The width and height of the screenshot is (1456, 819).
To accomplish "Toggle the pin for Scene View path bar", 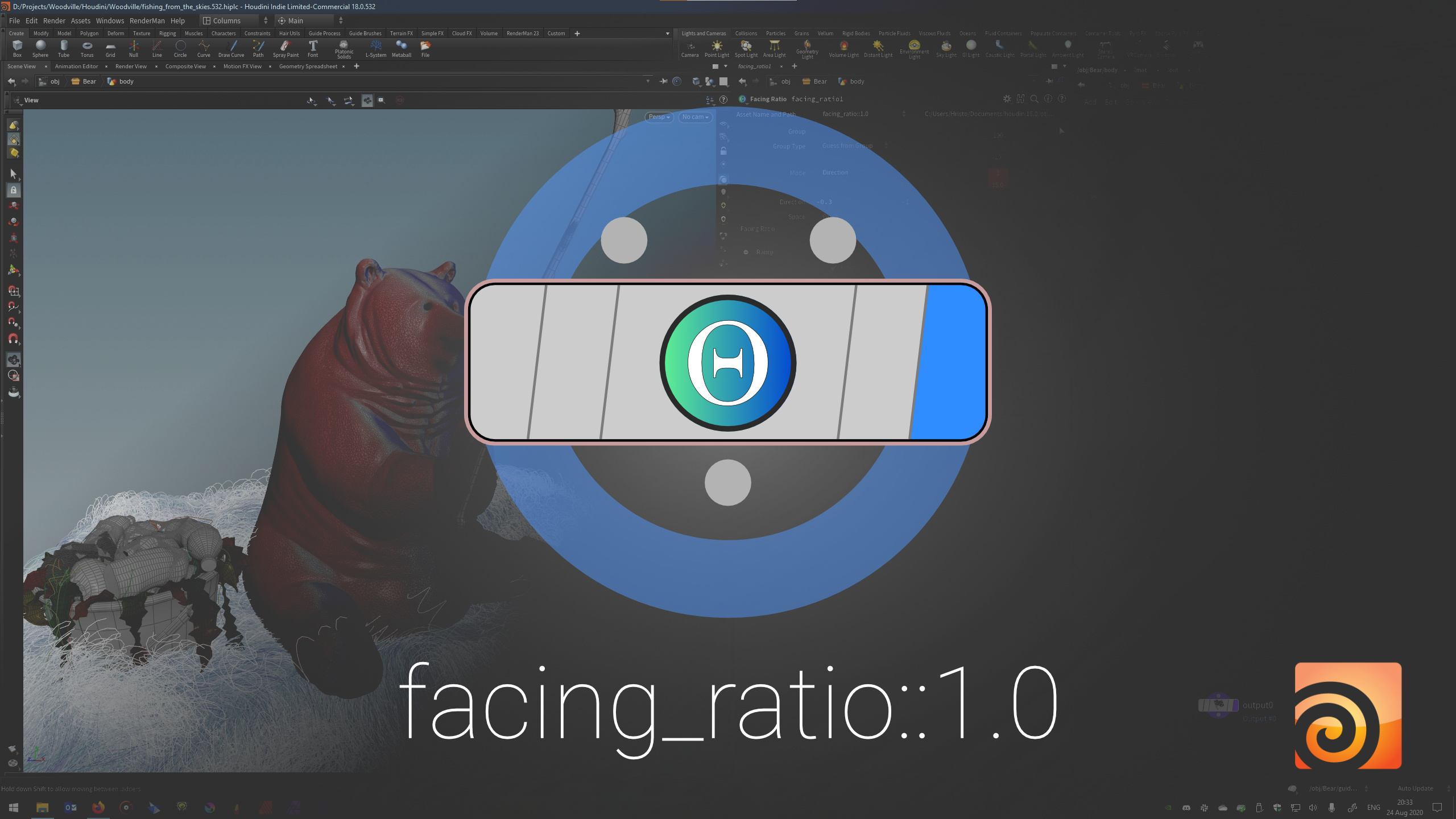I will point(663,81).
